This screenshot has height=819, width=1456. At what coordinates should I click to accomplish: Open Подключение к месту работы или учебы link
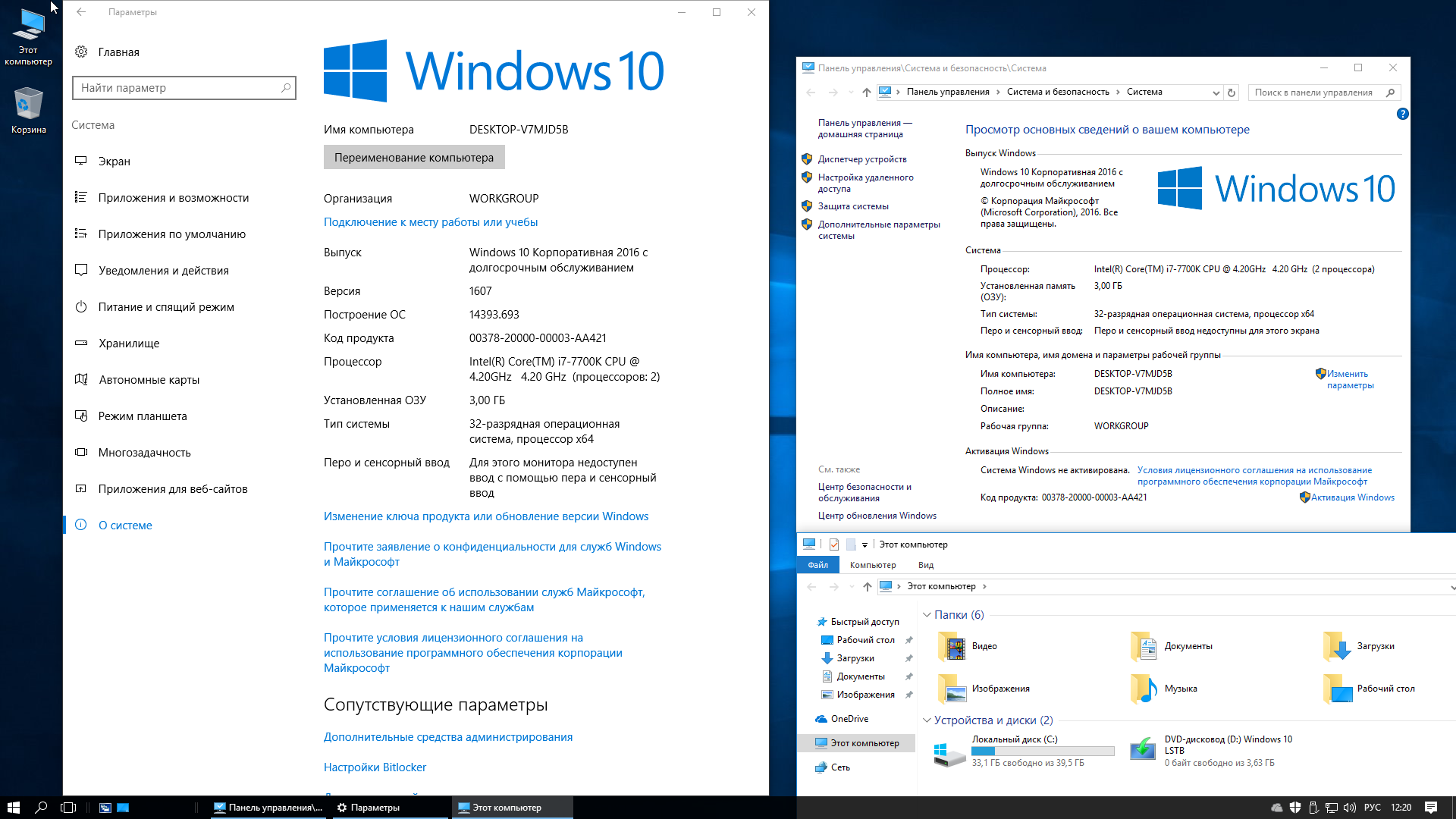tap(431, 222)
